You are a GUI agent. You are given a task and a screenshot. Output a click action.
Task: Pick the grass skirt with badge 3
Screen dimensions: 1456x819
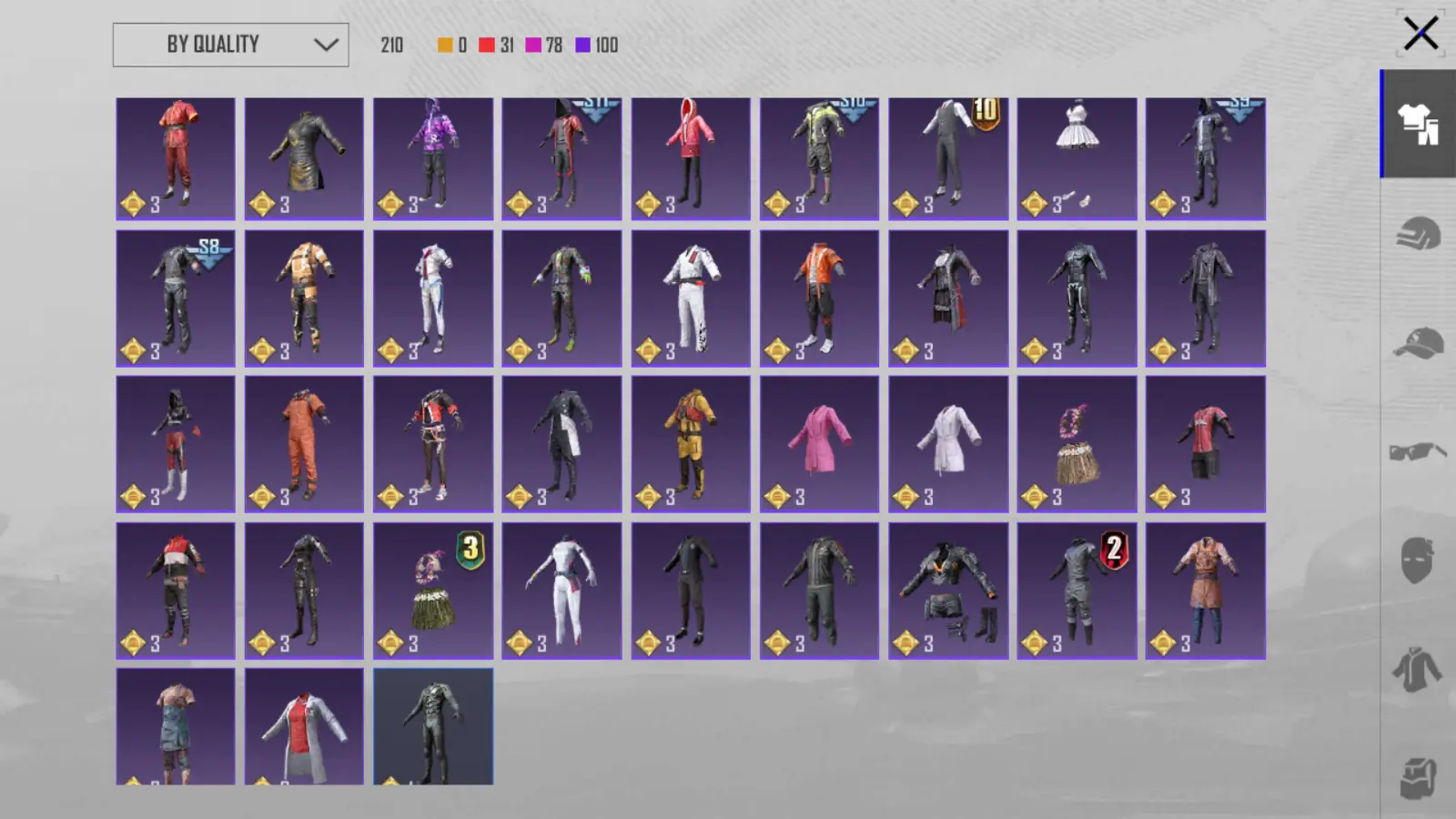click(433, 591)
